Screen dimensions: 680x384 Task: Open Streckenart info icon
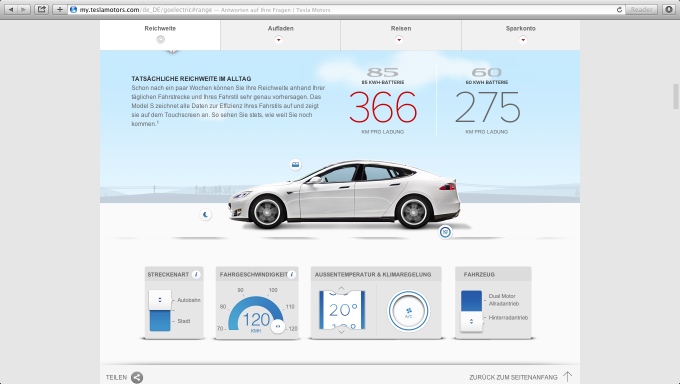pos(196,274)
